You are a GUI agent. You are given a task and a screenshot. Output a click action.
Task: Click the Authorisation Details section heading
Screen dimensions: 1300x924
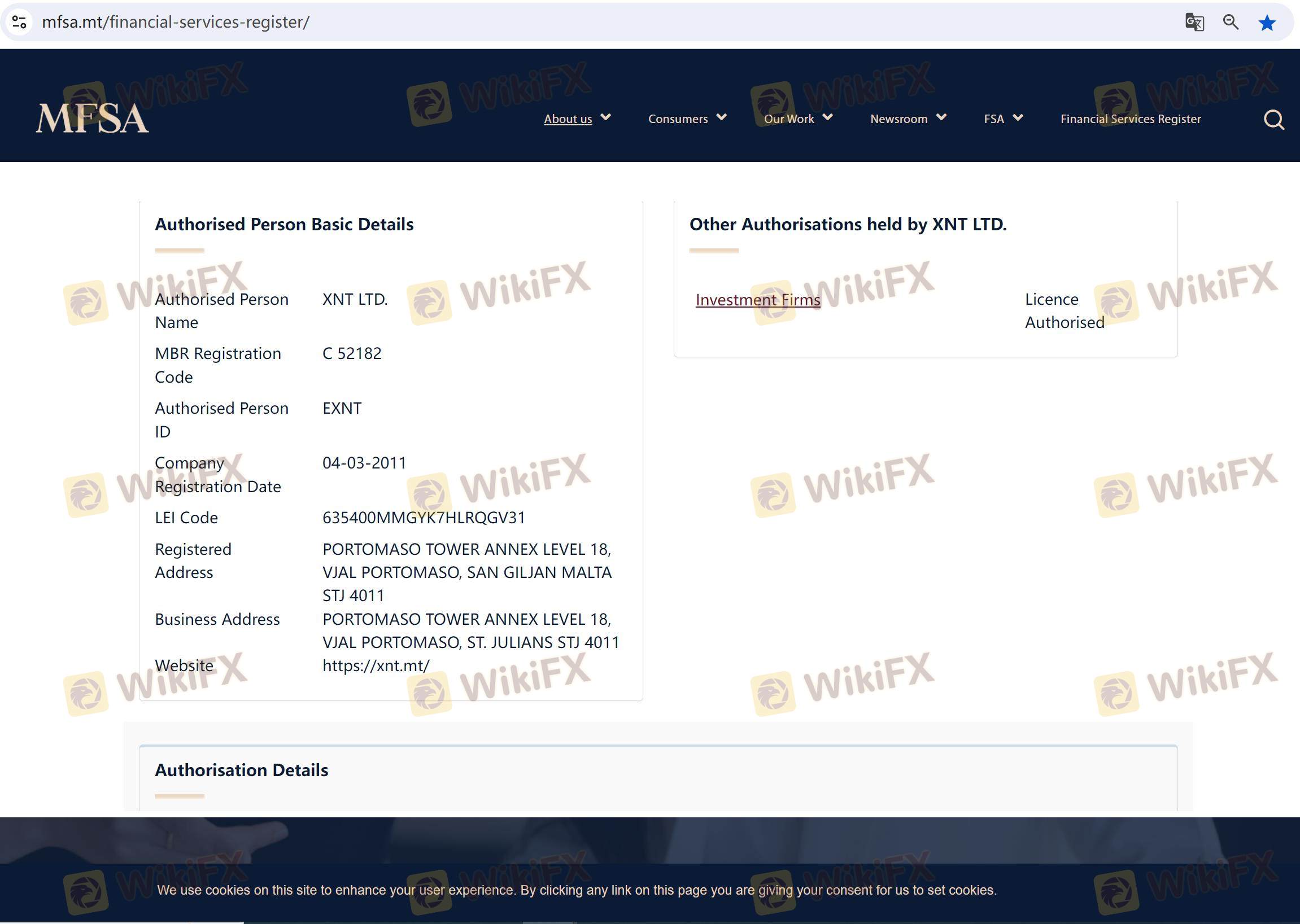(x=241, y=770)
